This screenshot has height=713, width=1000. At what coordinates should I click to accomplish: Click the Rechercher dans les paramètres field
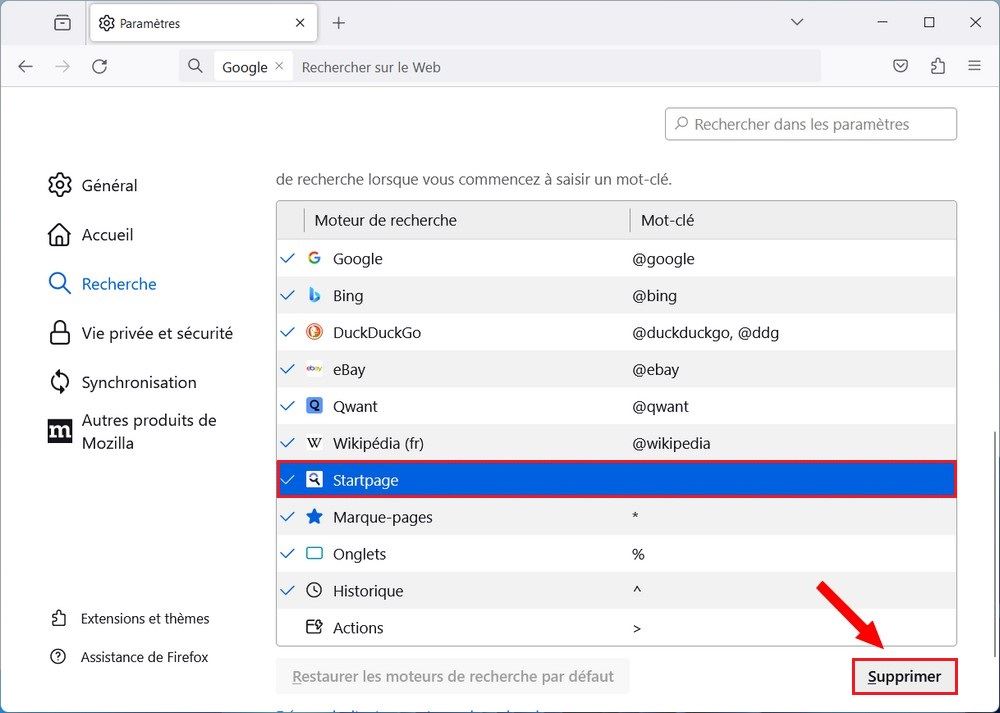810,124
